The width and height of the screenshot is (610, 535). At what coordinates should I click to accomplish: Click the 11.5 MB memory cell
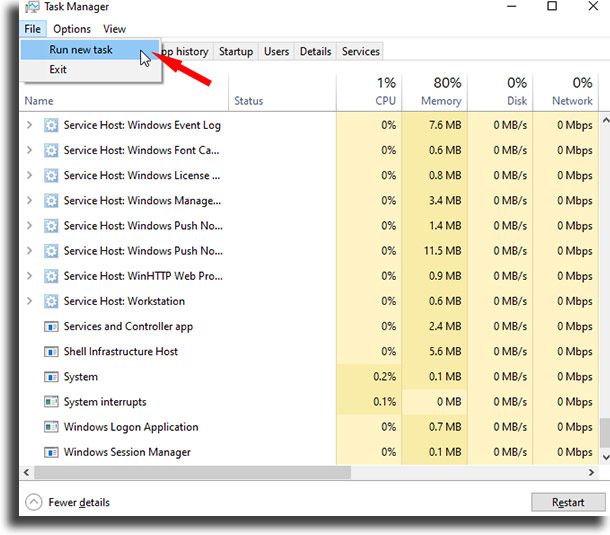(x=435, y=251)
